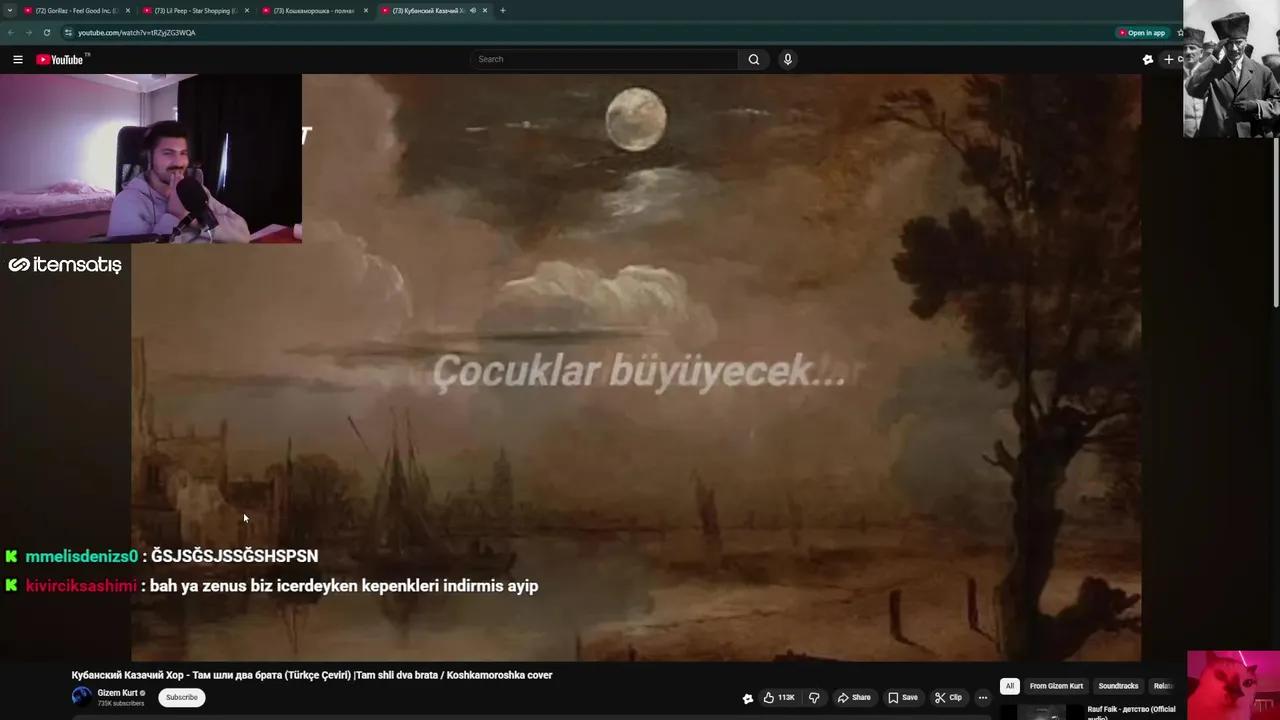
Task: Close the Lil Peep - Star Shopping tab
Action: 247,10
